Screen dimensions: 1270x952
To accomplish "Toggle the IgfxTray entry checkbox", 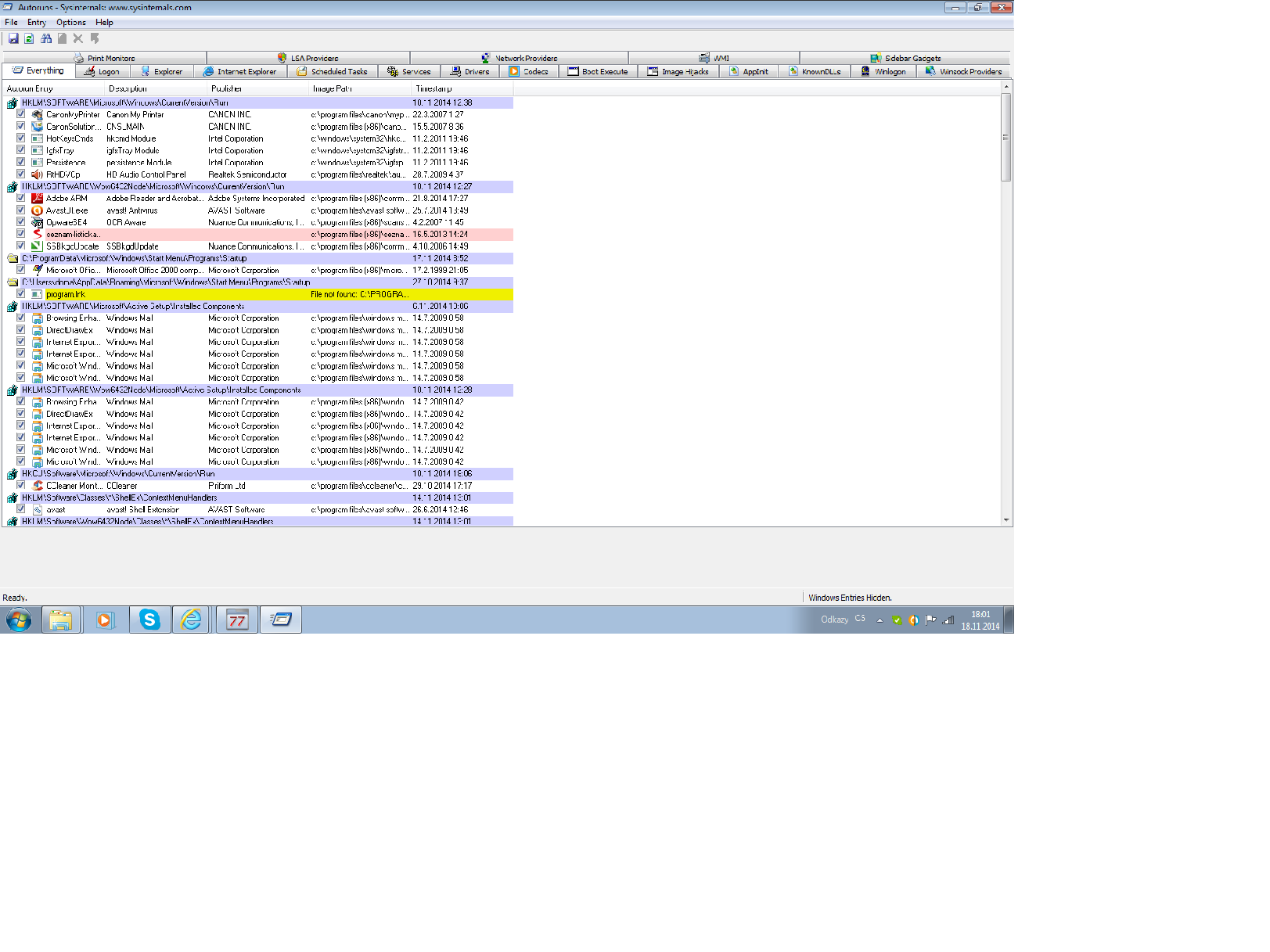I will coord(21,150).
